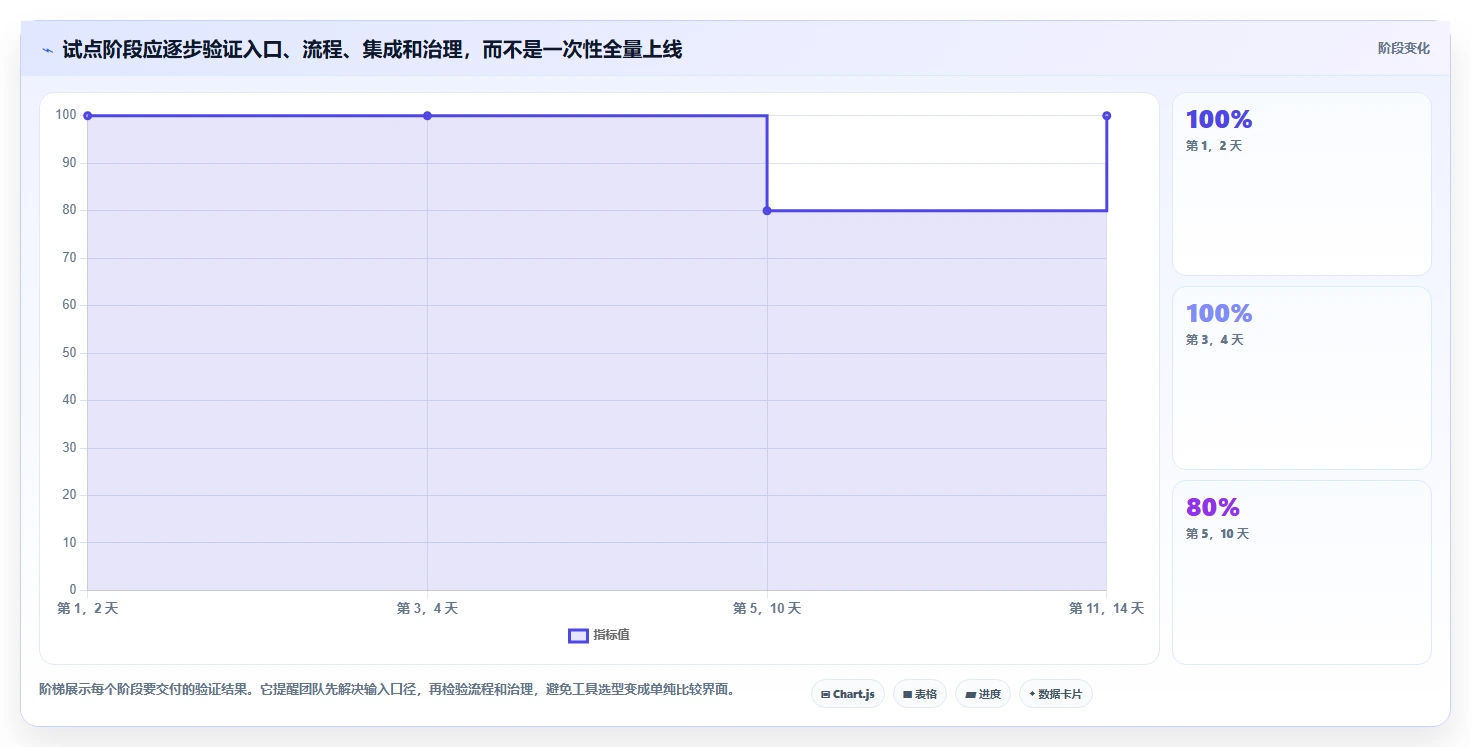Screen dimensions: 1471x747
Task: Click the x-axis label 第 3，4 天
Action: tap(427, 608)
